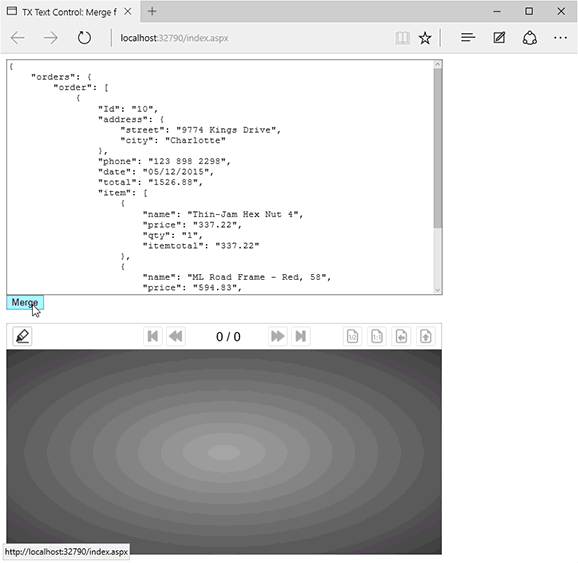Select the 1:1 actual size icon

click(x=377, y=336)
